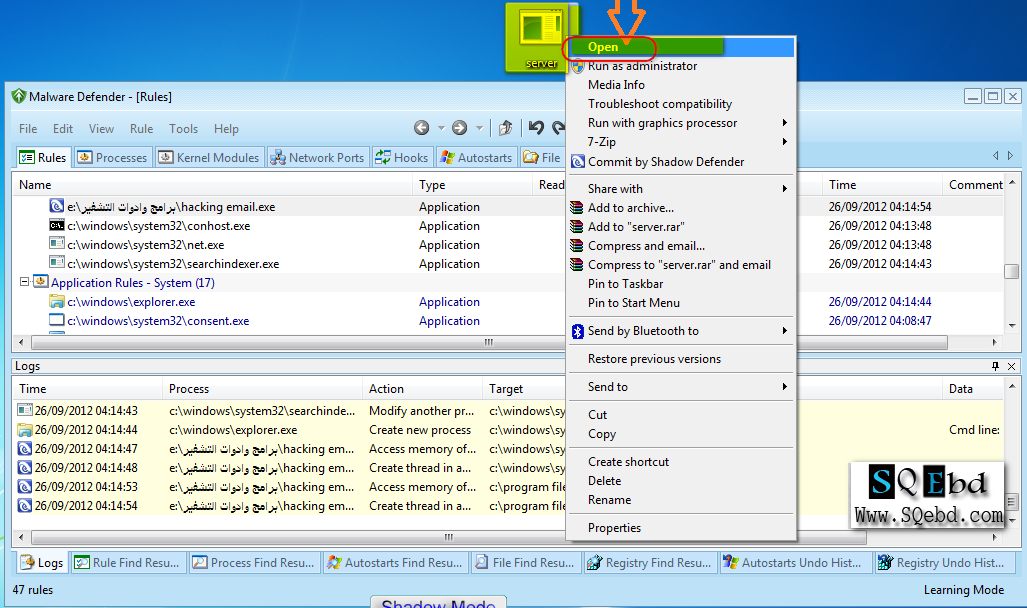1027x608 pixels.
Task: Click Properties in the context menu
Action: [614, 528]
